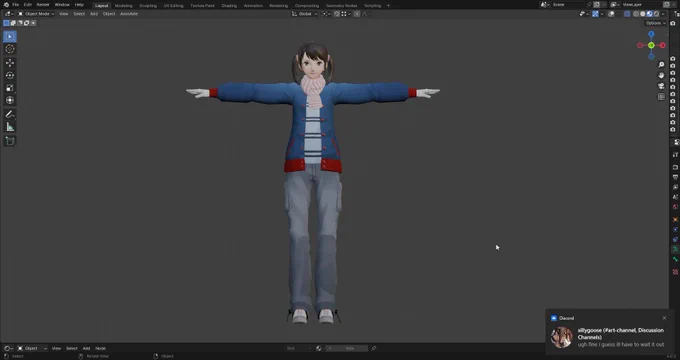Toggle snapping magnet in viewport header

(337, 14)
